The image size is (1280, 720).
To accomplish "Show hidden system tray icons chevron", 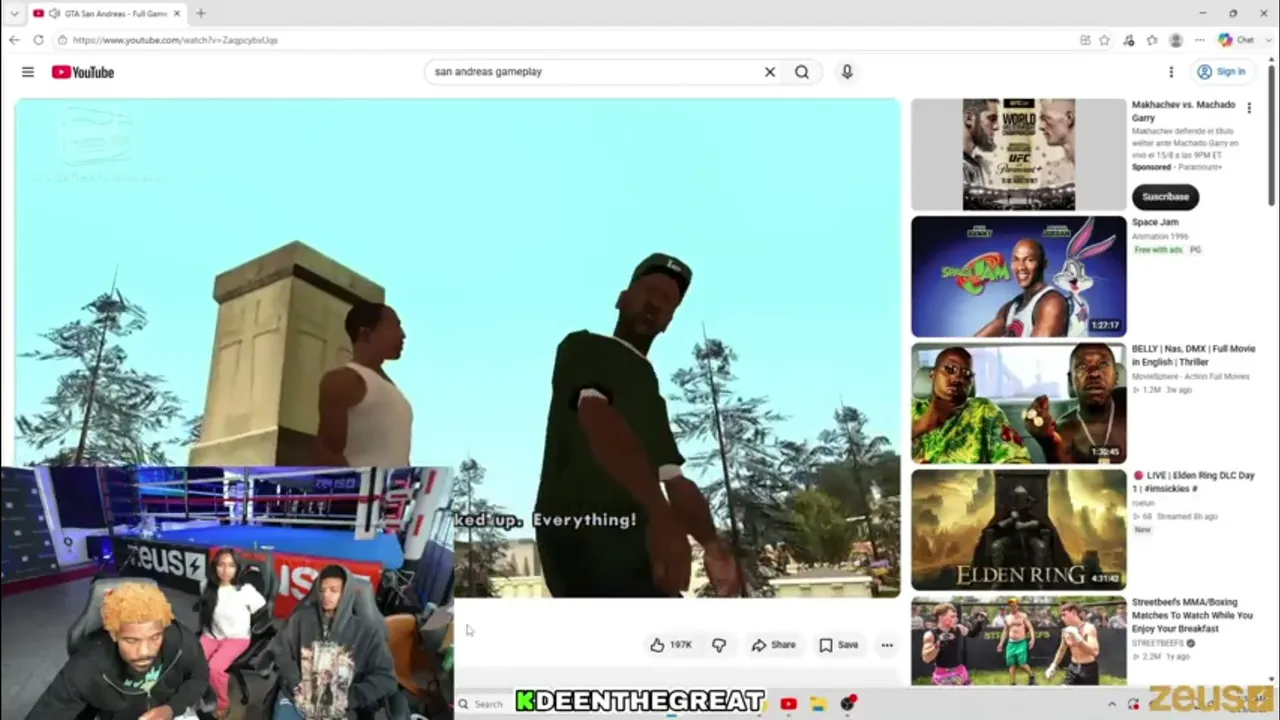I will click(x=1113, y=704).
